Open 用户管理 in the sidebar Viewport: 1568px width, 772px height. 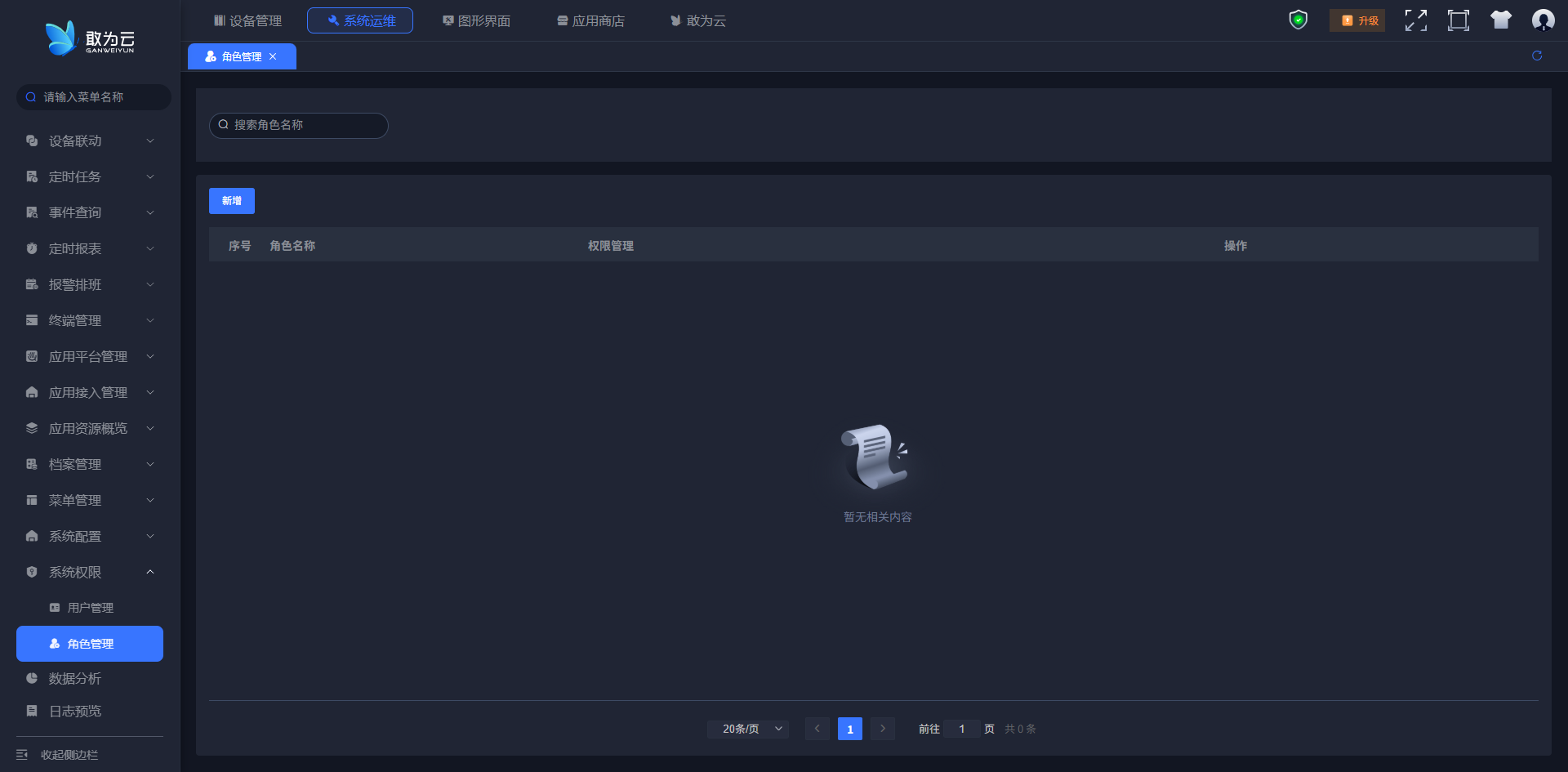coord(90,608)
